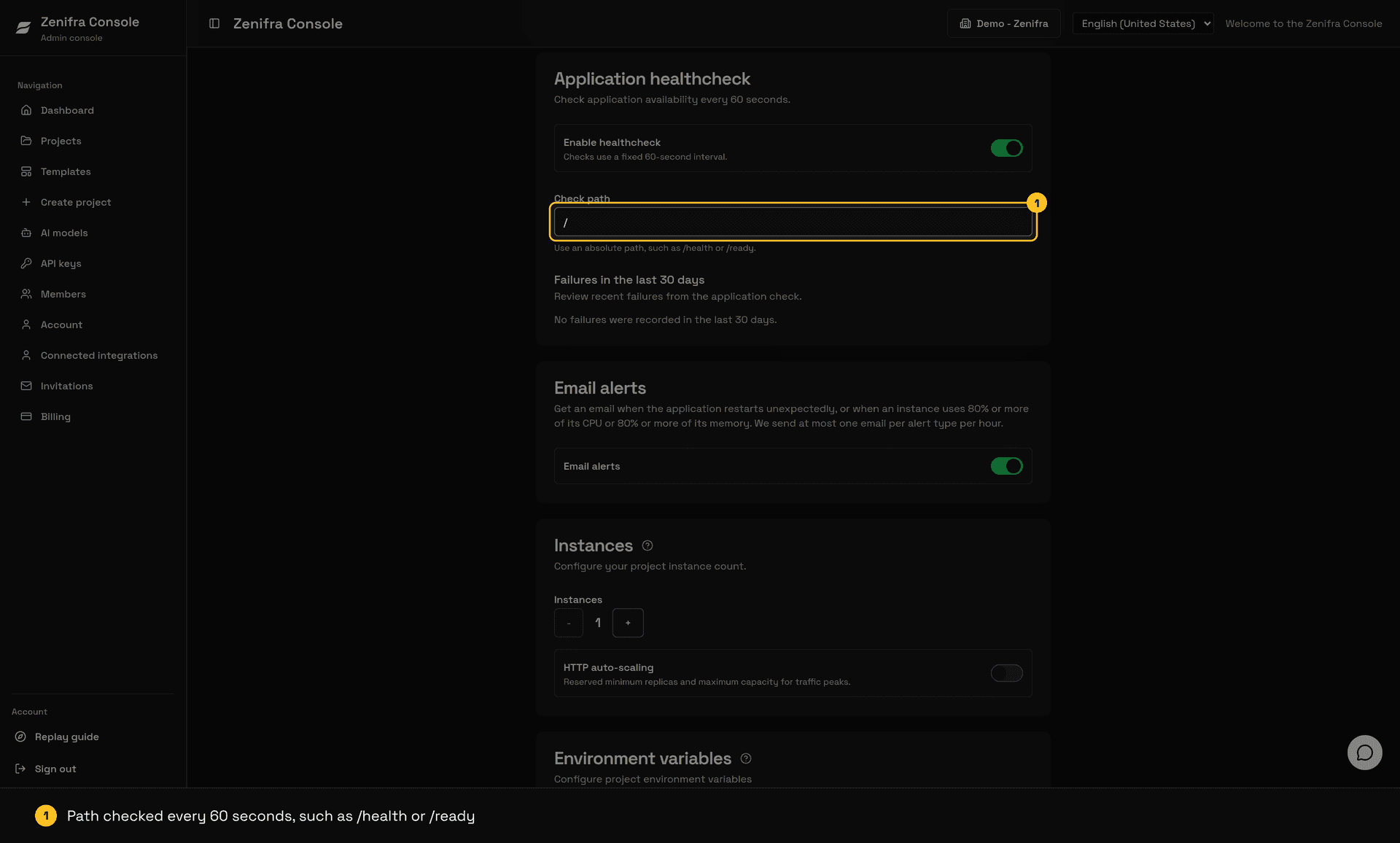Toggle the sidebar panel icon
Image resolution: width=1400 pixels, height=843 pixels.
[x=214, y=23]
